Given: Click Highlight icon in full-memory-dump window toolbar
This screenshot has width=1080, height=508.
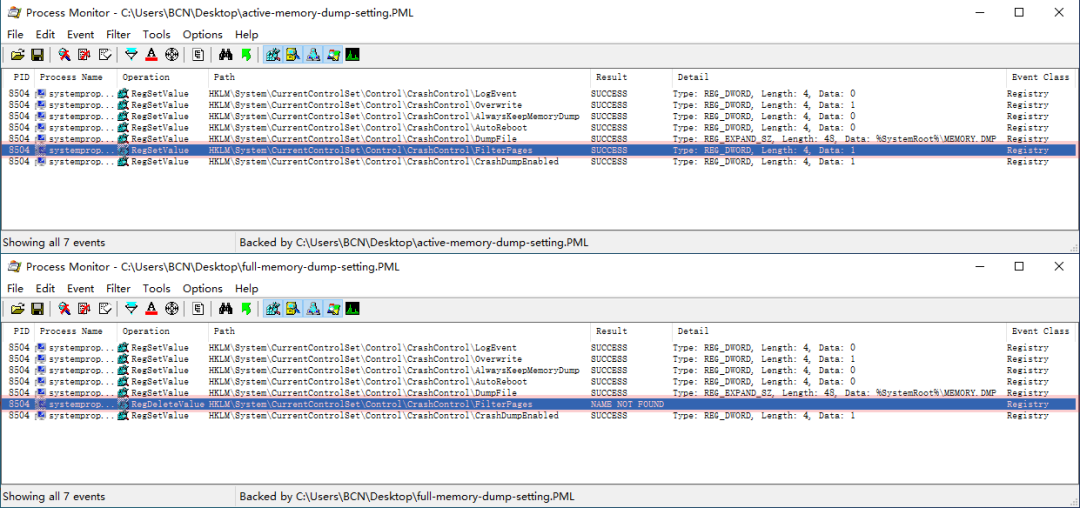Looking at the screenshot, I should coord(152,309).
